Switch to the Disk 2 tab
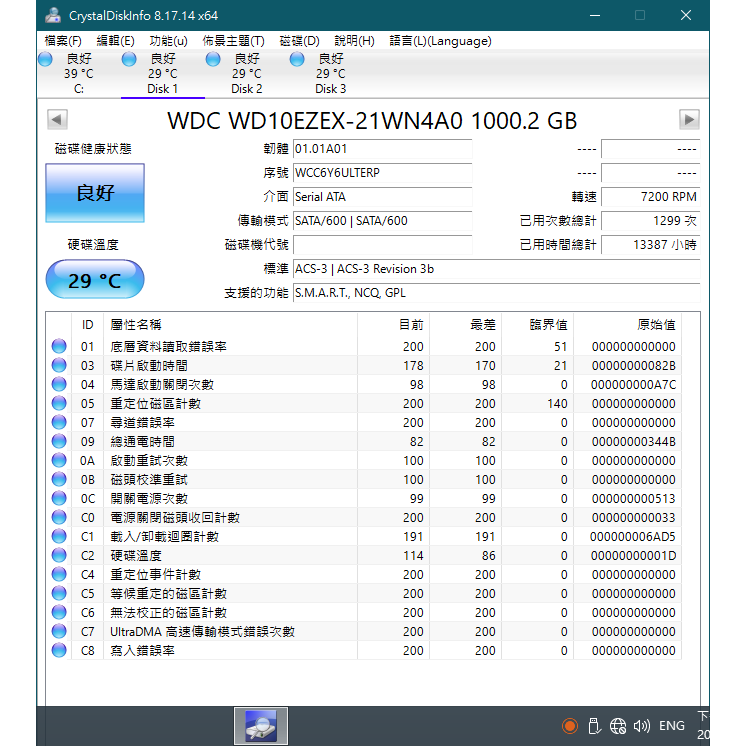This screenshot has height=746, width=746. coord(246,74)
